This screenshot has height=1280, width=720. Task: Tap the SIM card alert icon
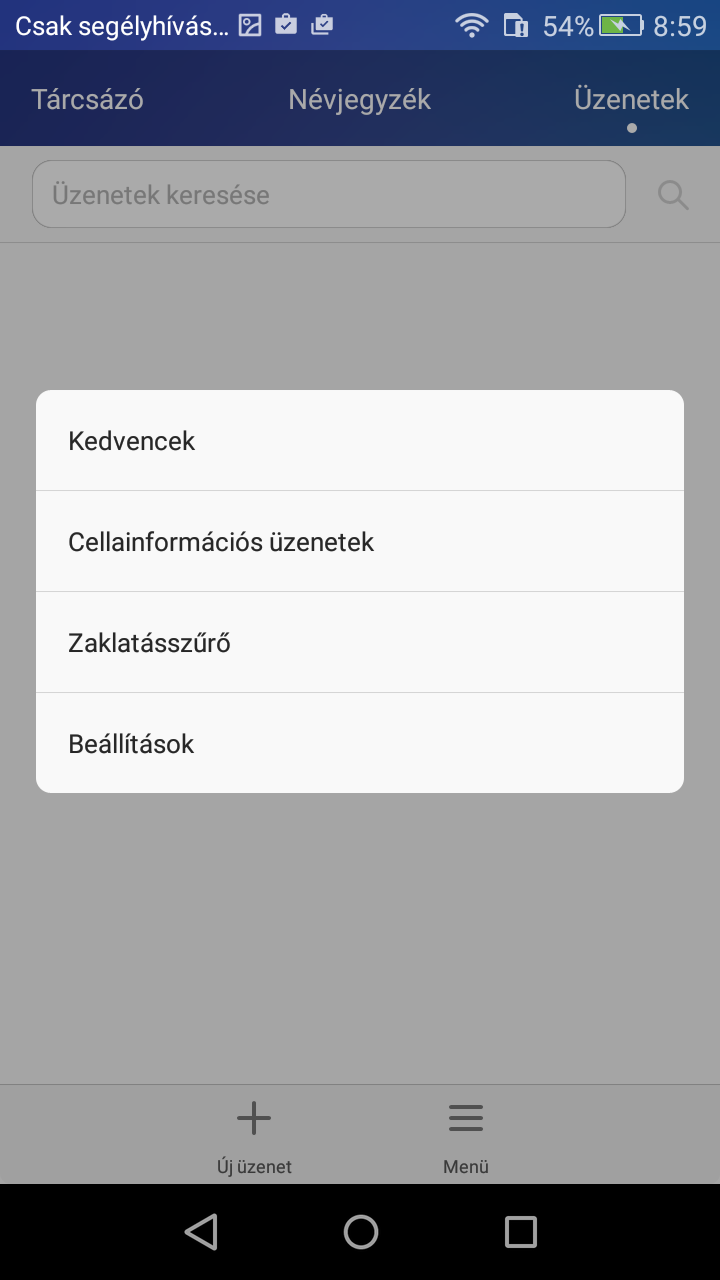(x=516, y=26)
